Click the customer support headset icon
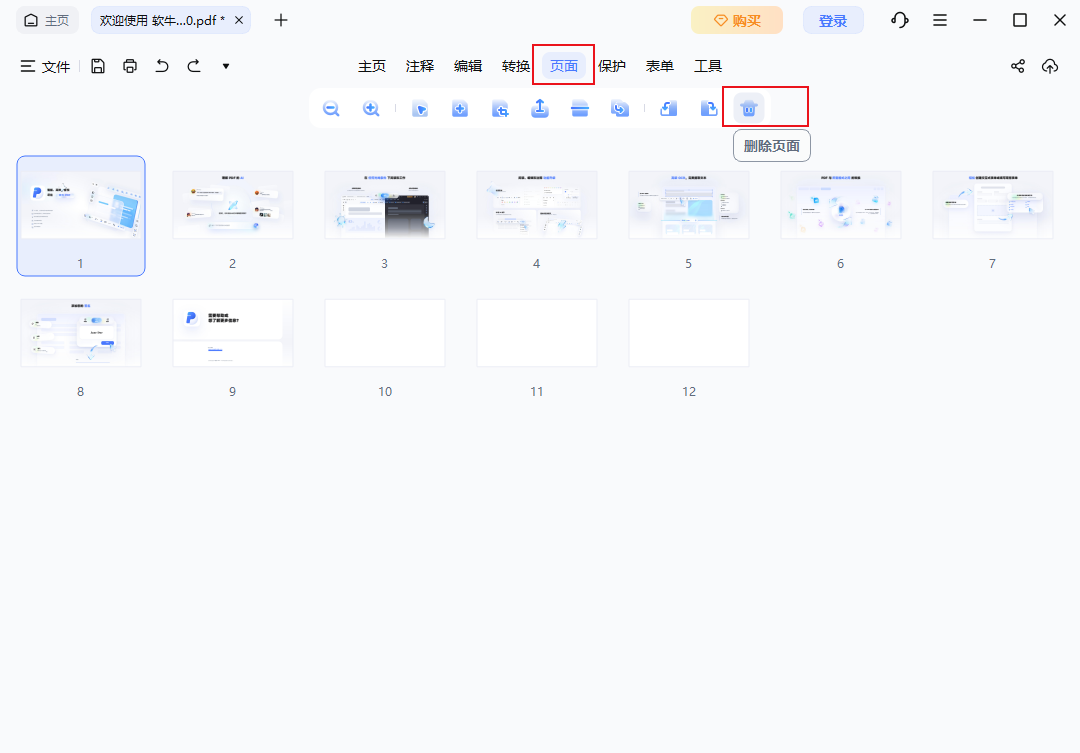 point(900,20)
